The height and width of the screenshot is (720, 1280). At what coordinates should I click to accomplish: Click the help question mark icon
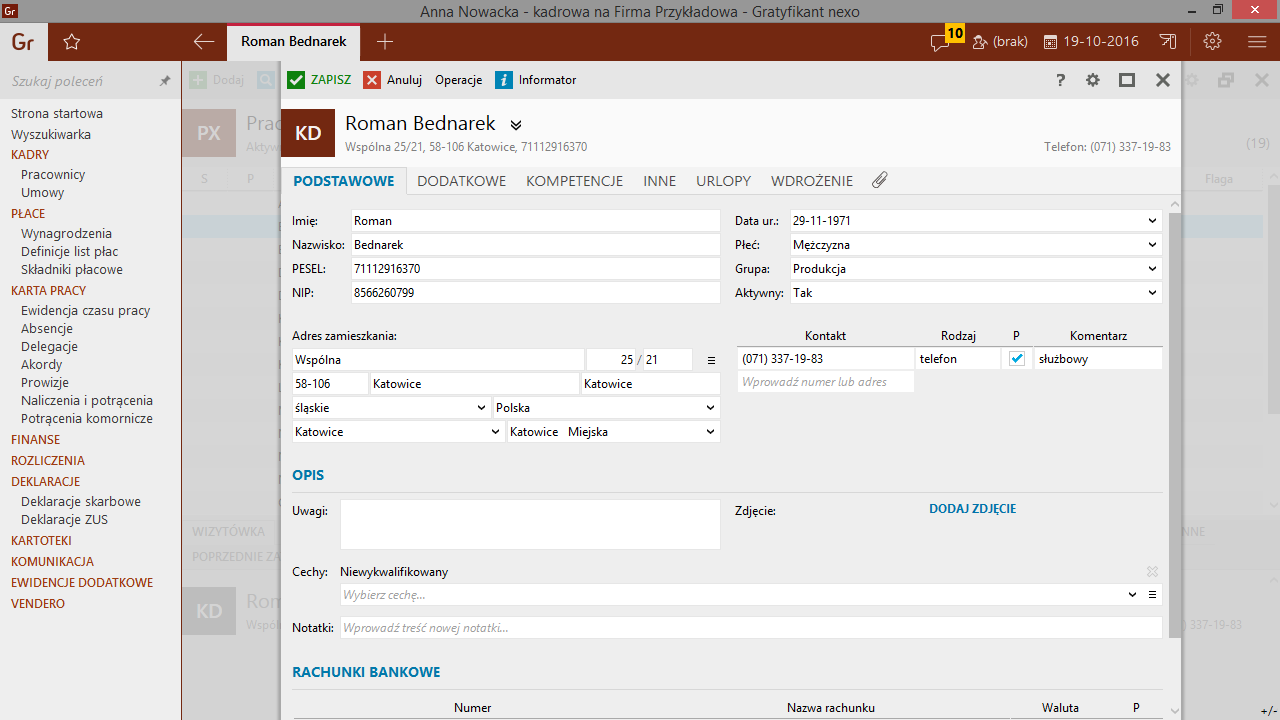coord(1061,80)
